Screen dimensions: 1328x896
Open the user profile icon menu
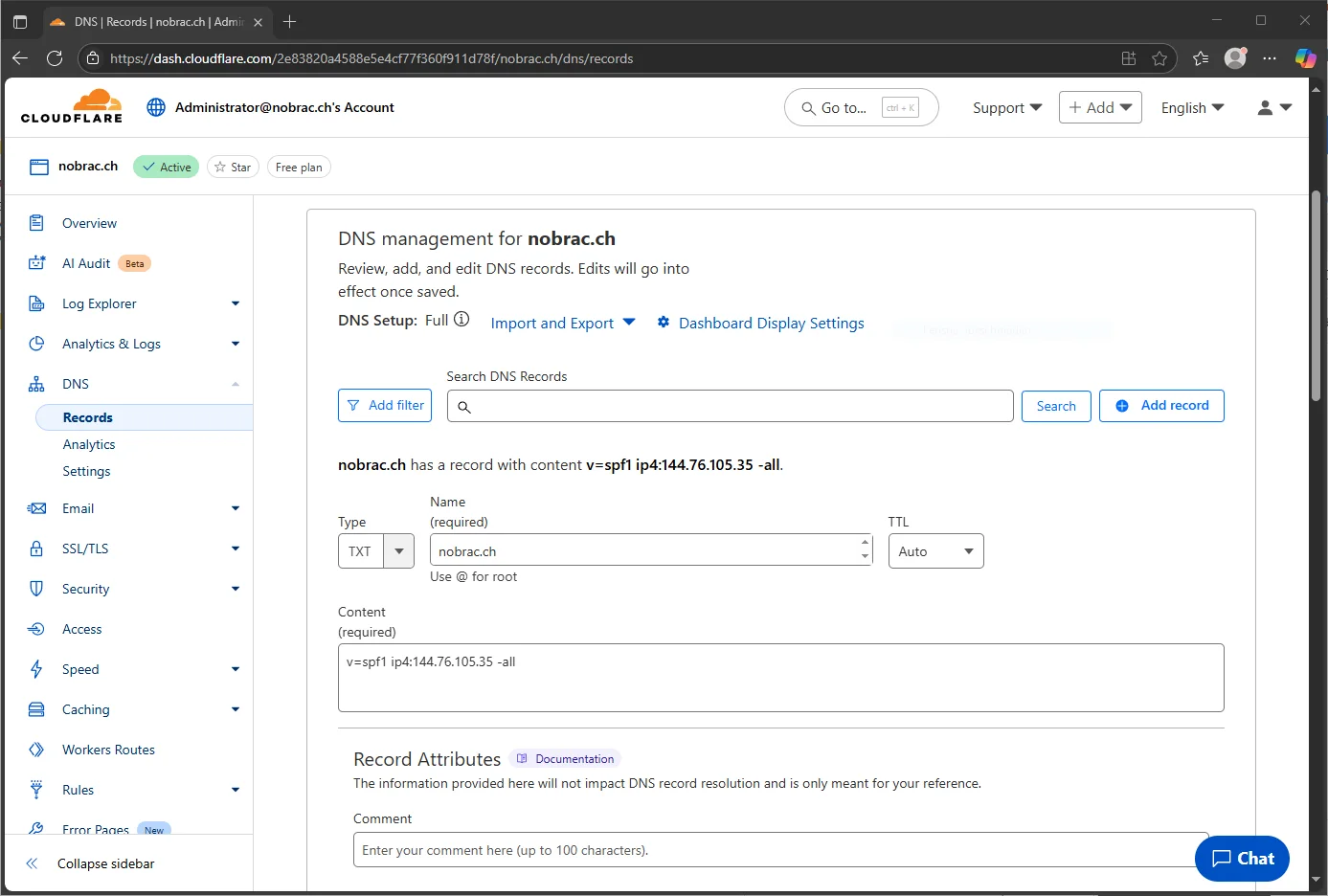coord(1274,108)
